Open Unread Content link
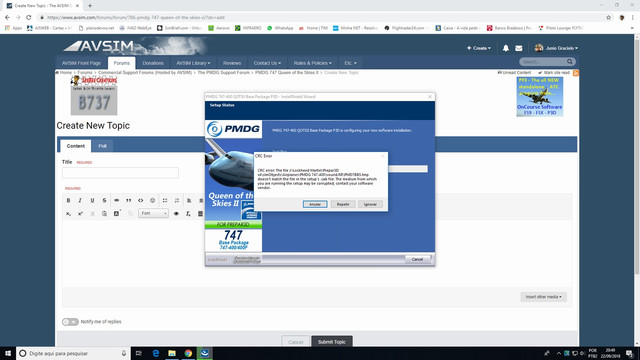Screen dimensions: 640x360 pos(514,73)
